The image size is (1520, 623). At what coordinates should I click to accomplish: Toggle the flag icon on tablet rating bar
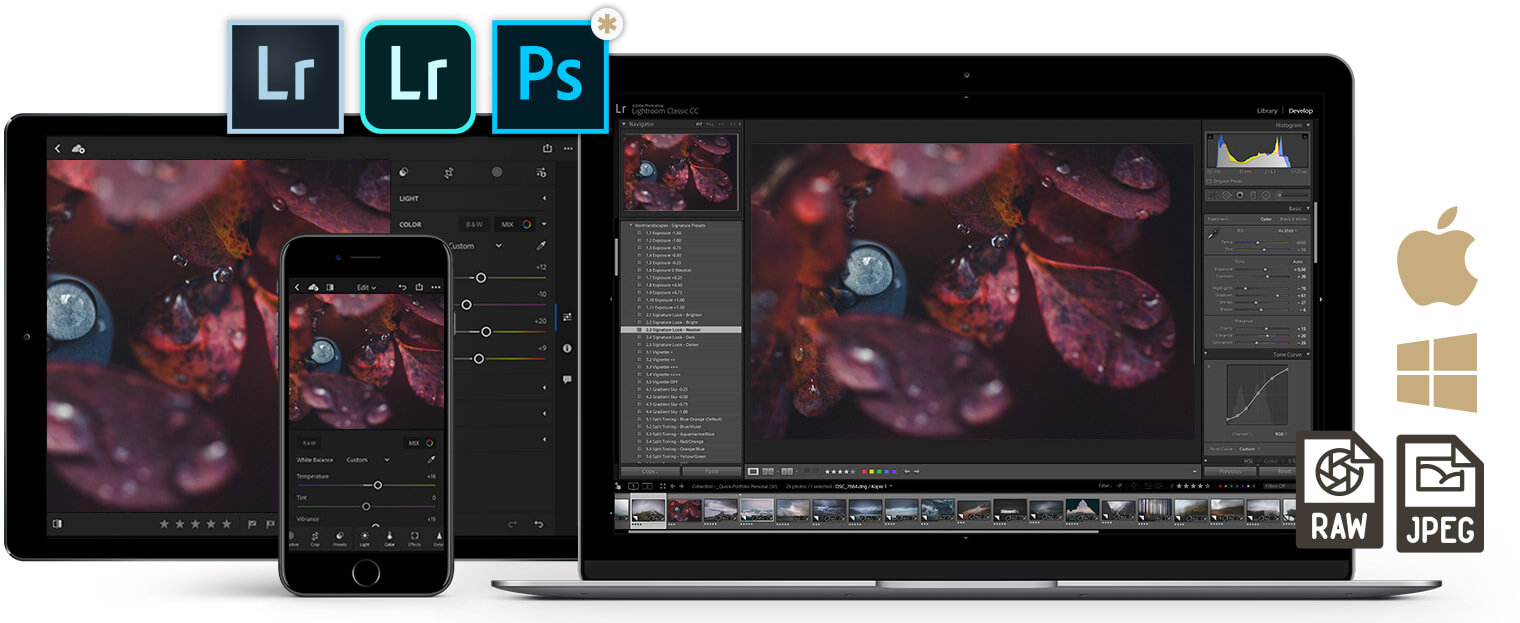[251, 523]
